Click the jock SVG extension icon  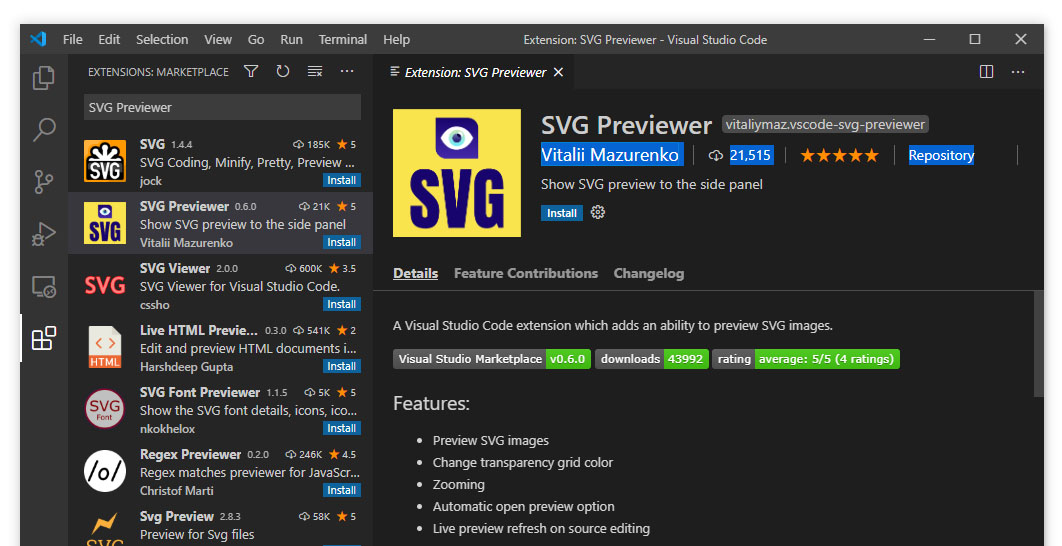coord(105,161)
